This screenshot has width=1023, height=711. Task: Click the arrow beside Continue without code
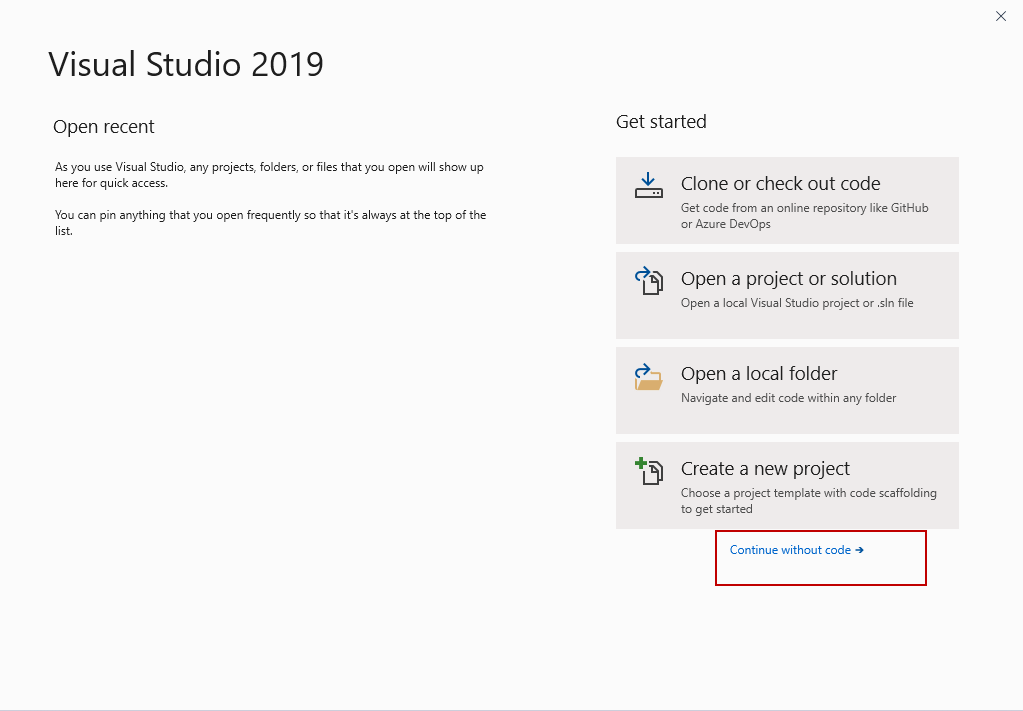(860, 550)
